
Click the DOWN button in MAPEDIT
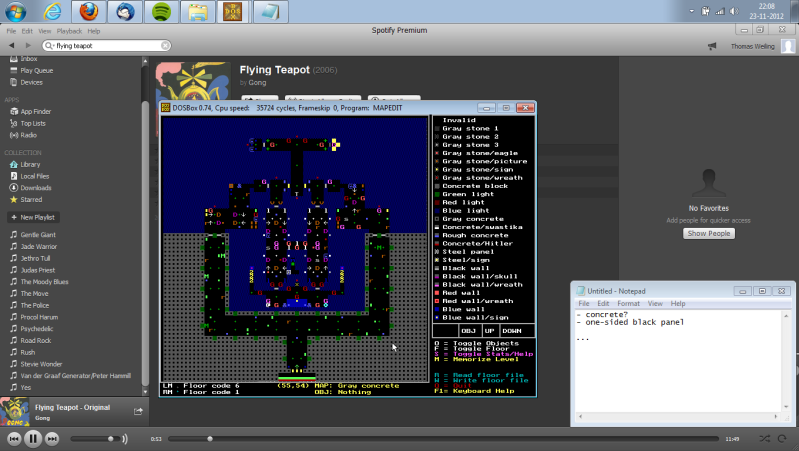point(512,331)
